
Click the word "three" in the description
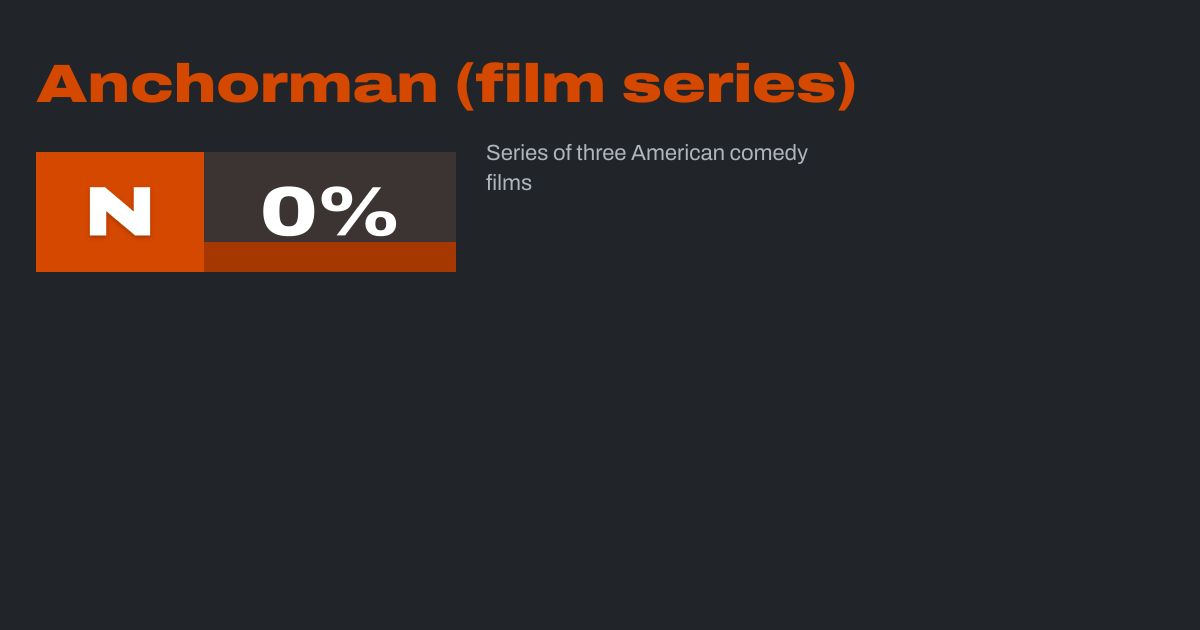click(600, 153)
